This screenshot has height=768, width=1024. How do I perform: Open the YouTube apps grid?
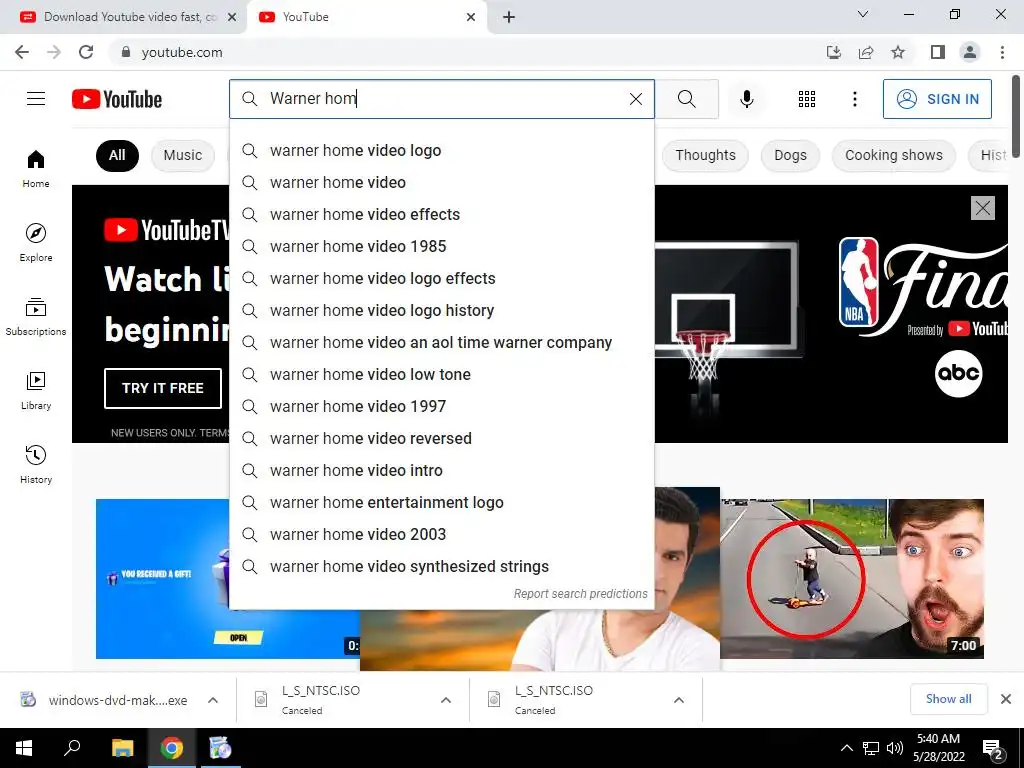click(807, 99)
